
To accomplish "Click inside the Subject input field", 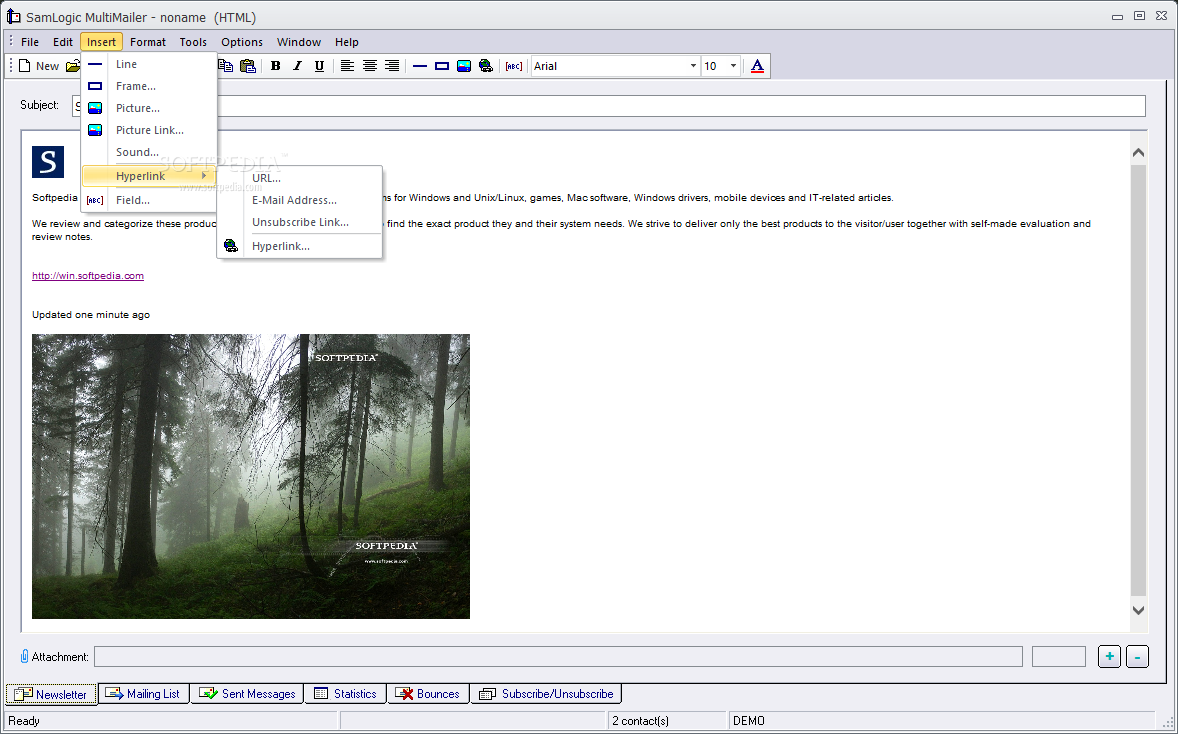I will click(x=609, y=106).
